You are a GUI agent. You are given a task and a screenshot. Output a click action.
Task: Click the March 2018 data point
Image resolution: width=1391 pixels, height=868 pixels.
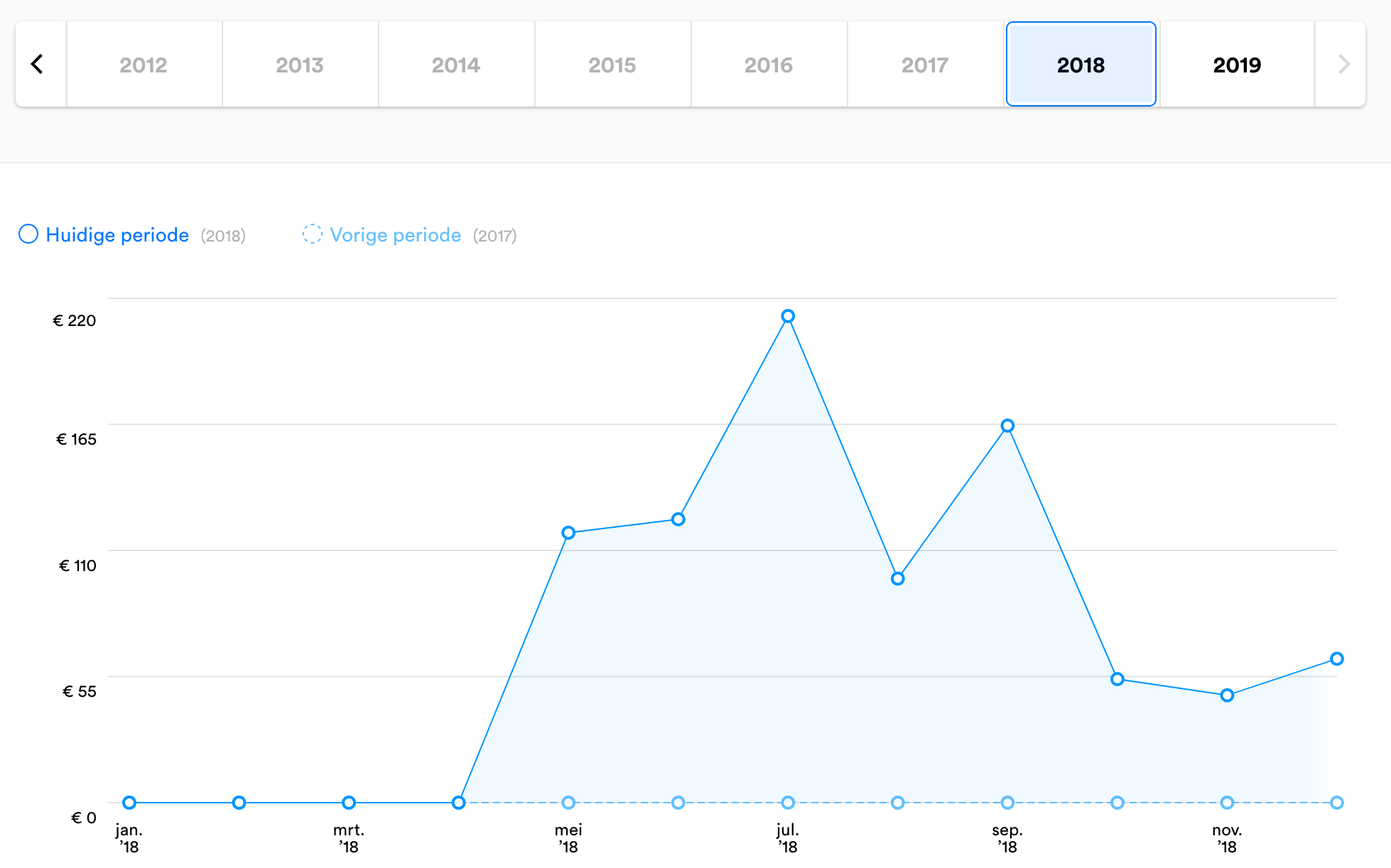coord(349,803)
